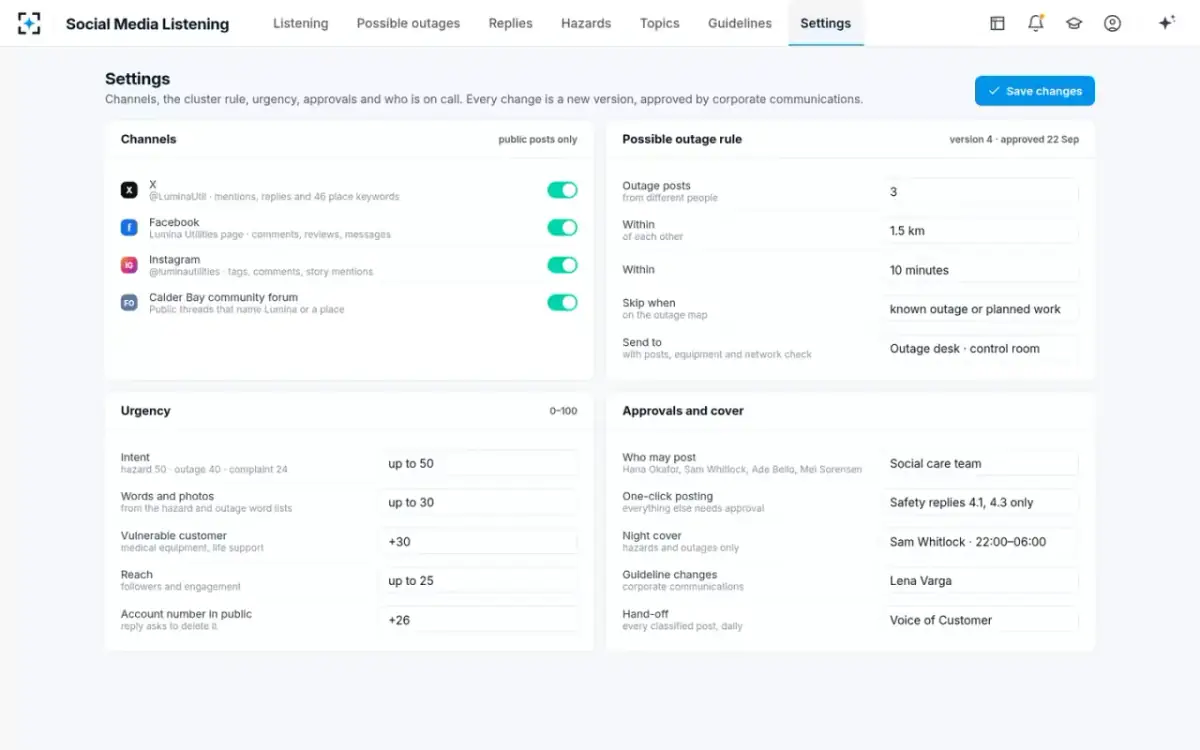Click the "public posts only" label
Image resolution: width=1200 pixels, height=750 pixels.
point(538,140)
